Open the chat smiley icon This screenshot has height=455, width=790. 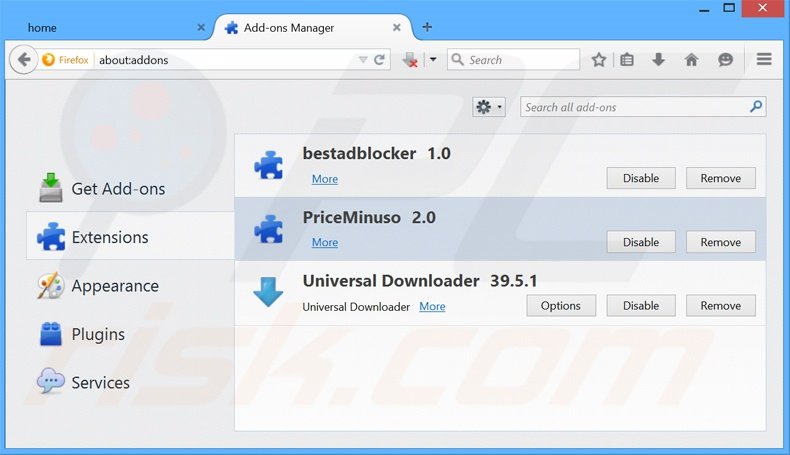point(725,59)
